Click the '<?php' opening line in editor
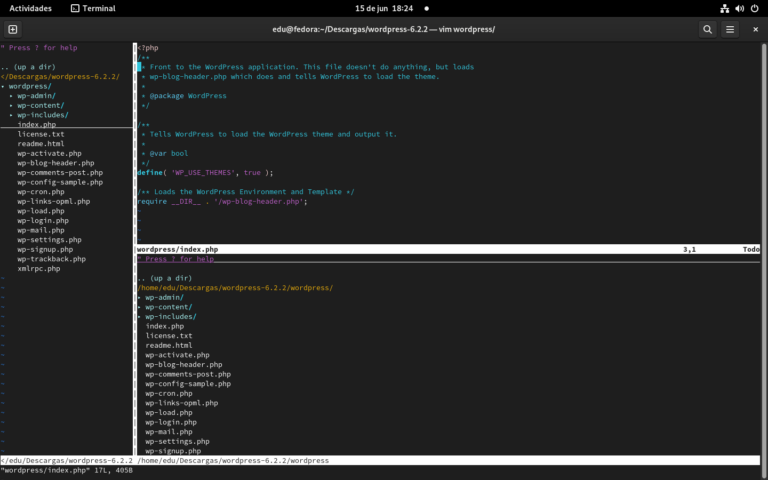The width and height of the screenshot is (768, 480). coord(148,48)
